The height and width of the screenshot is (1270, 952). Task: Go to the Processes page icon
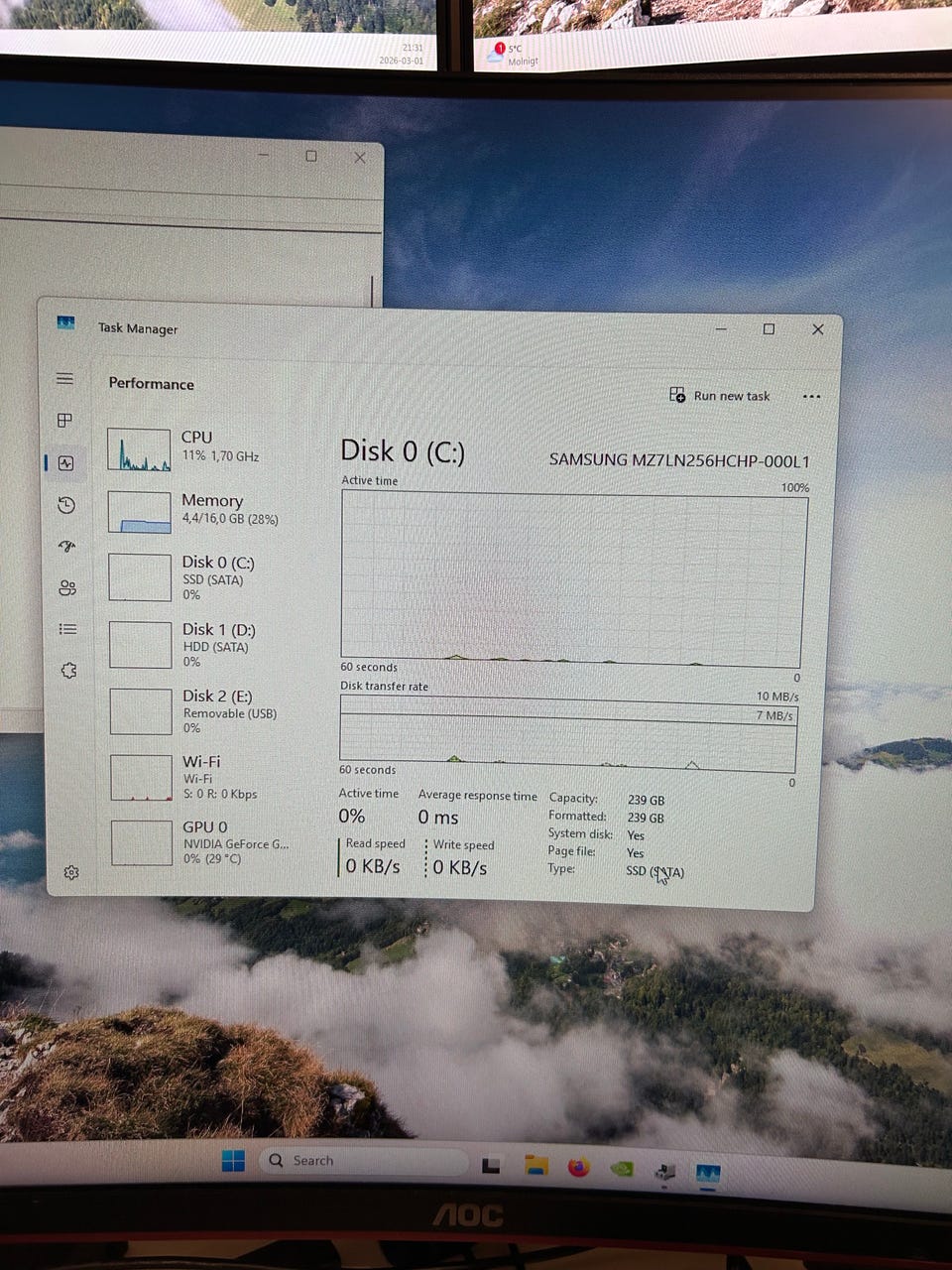tap(64, 421)
